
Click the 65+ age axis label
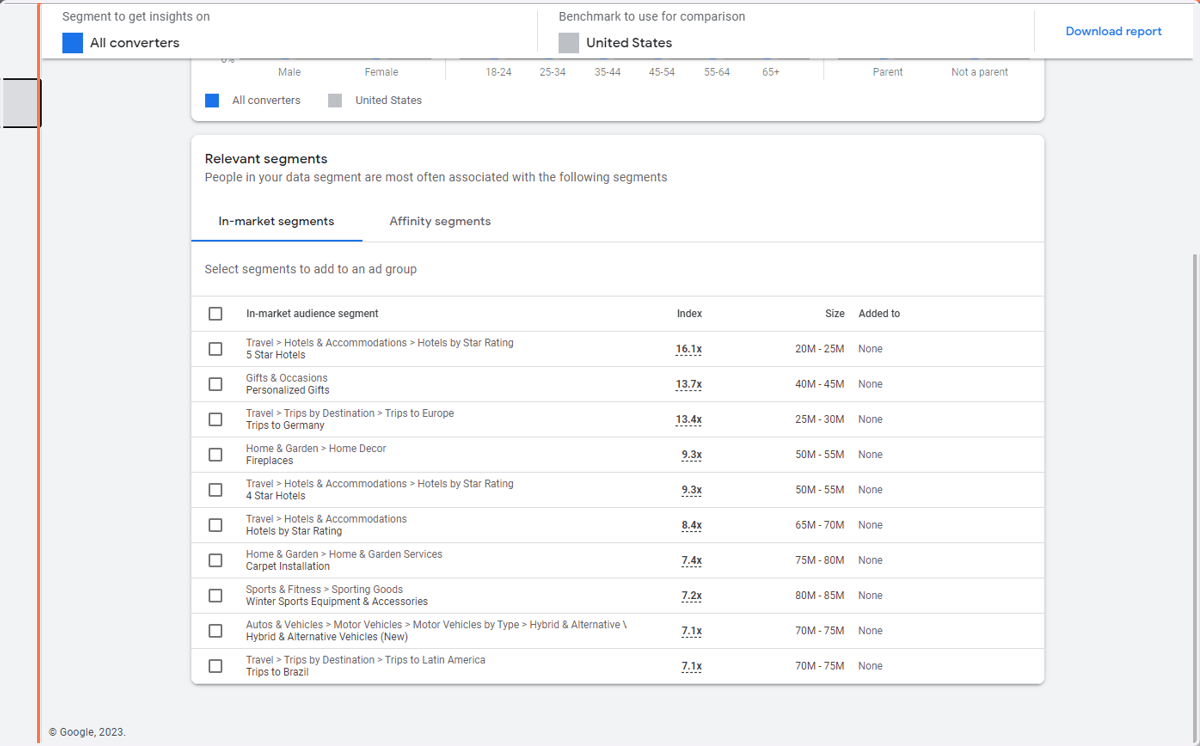click(770, 72)
